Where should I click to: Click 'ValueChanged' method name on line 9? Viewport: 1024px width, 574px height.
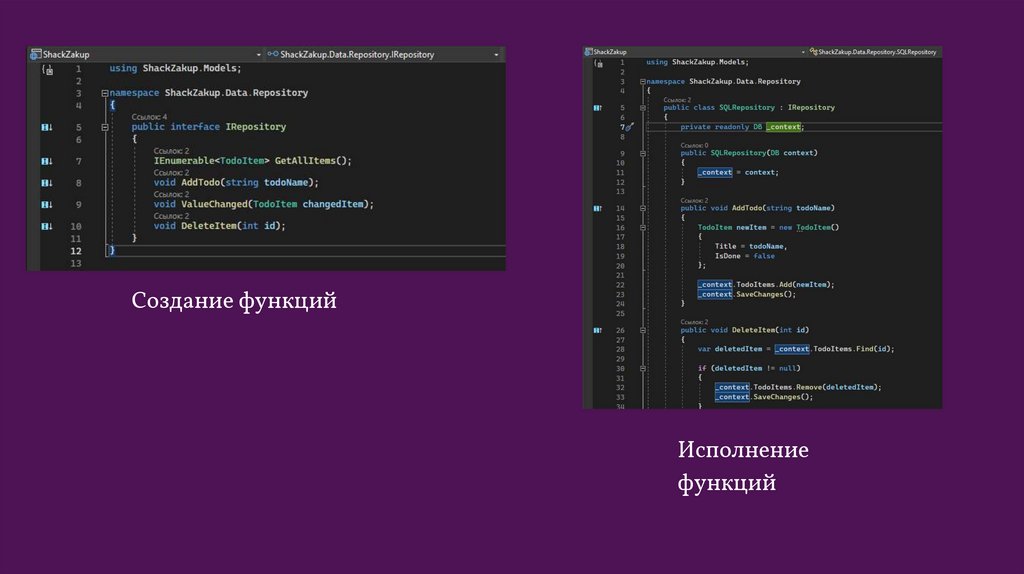214,204
